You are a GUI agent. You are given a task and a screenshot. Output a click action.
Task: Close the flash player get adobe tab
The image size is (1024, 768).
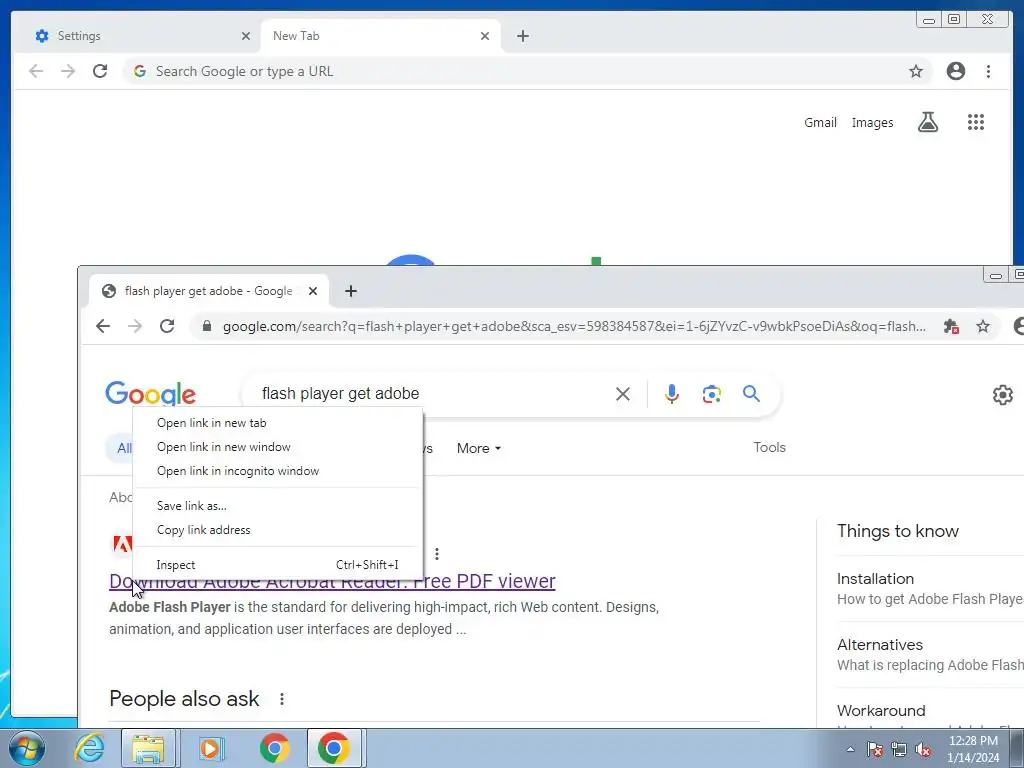pyautogui.click(x=313, y=291)
